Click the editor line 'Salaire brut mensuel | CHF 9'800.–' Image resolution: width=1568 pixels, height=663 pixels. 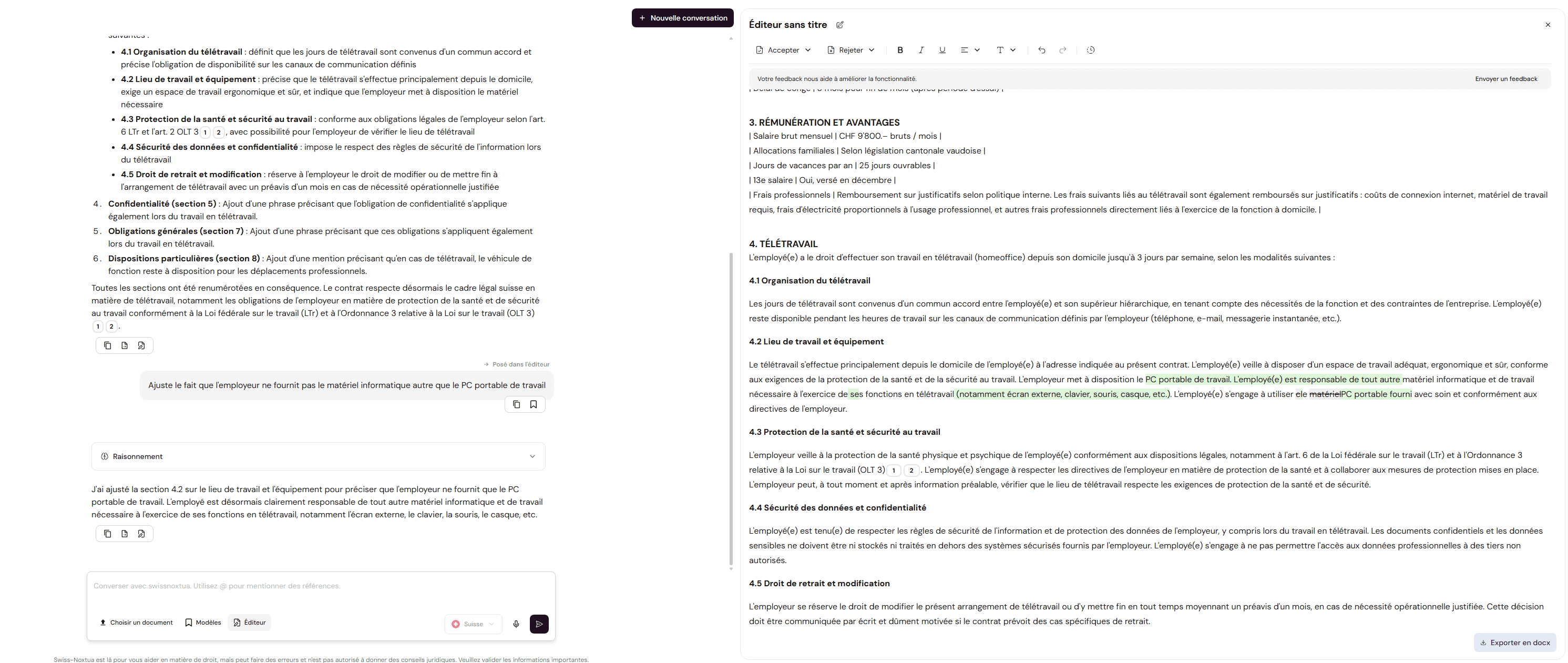[845, 136]
